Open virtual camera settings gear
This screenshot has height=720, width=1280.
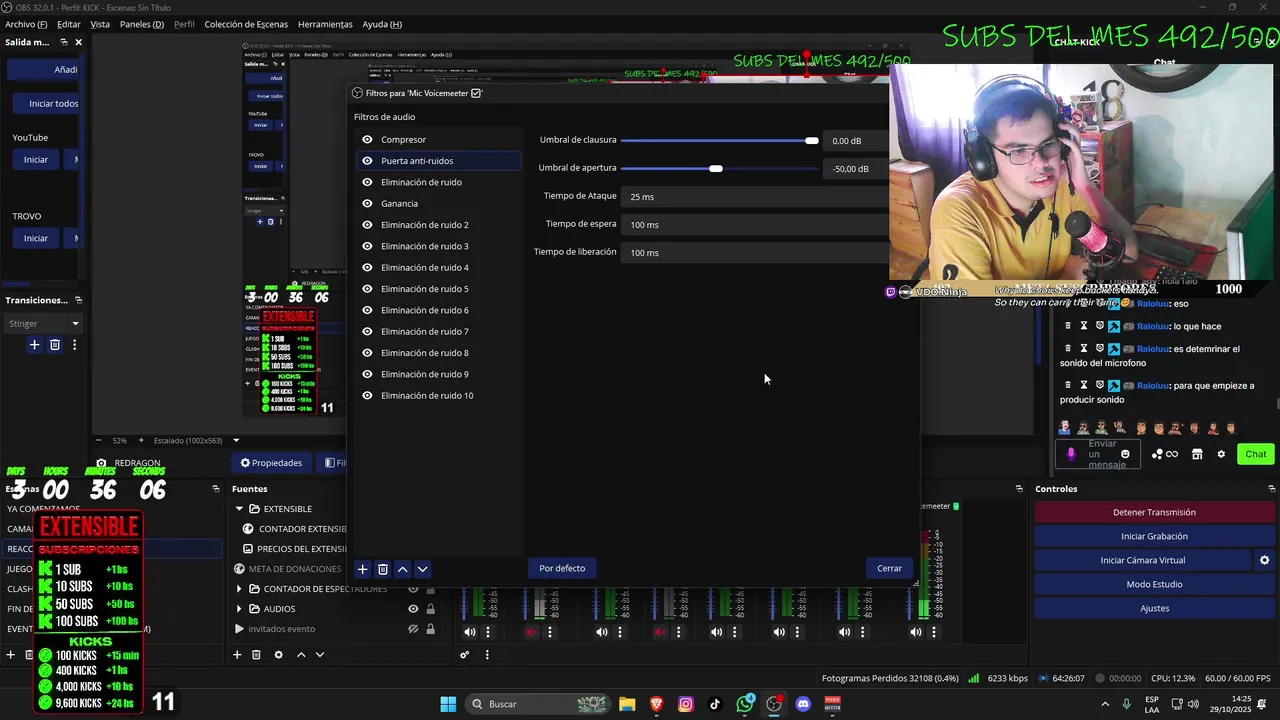click(x=1264, y=560)
